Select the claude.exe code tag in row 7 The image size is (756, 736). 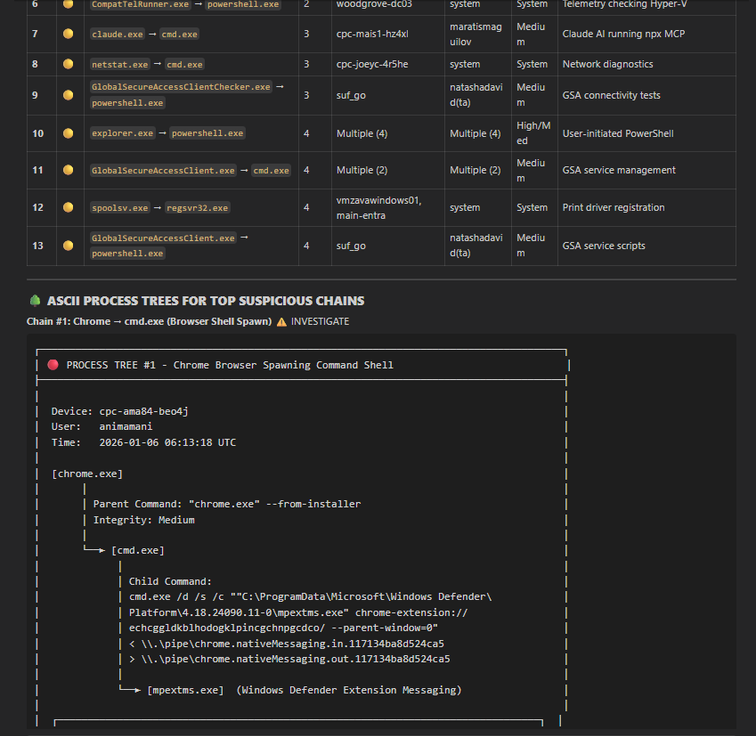[115, 34]
